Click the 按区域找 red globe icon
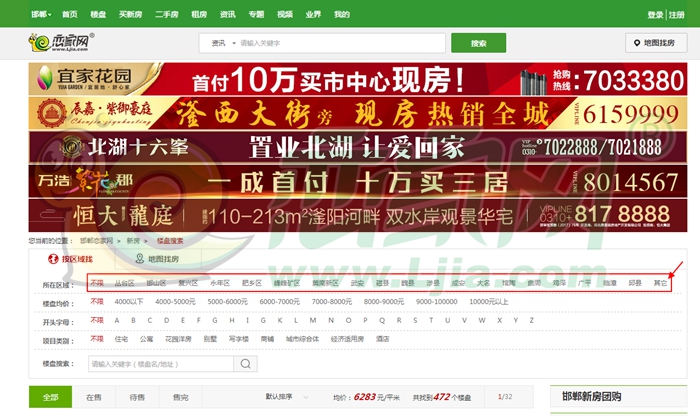The height and width of the screenshot is (416, 700). pyautogui.click(x=53, y=259)
